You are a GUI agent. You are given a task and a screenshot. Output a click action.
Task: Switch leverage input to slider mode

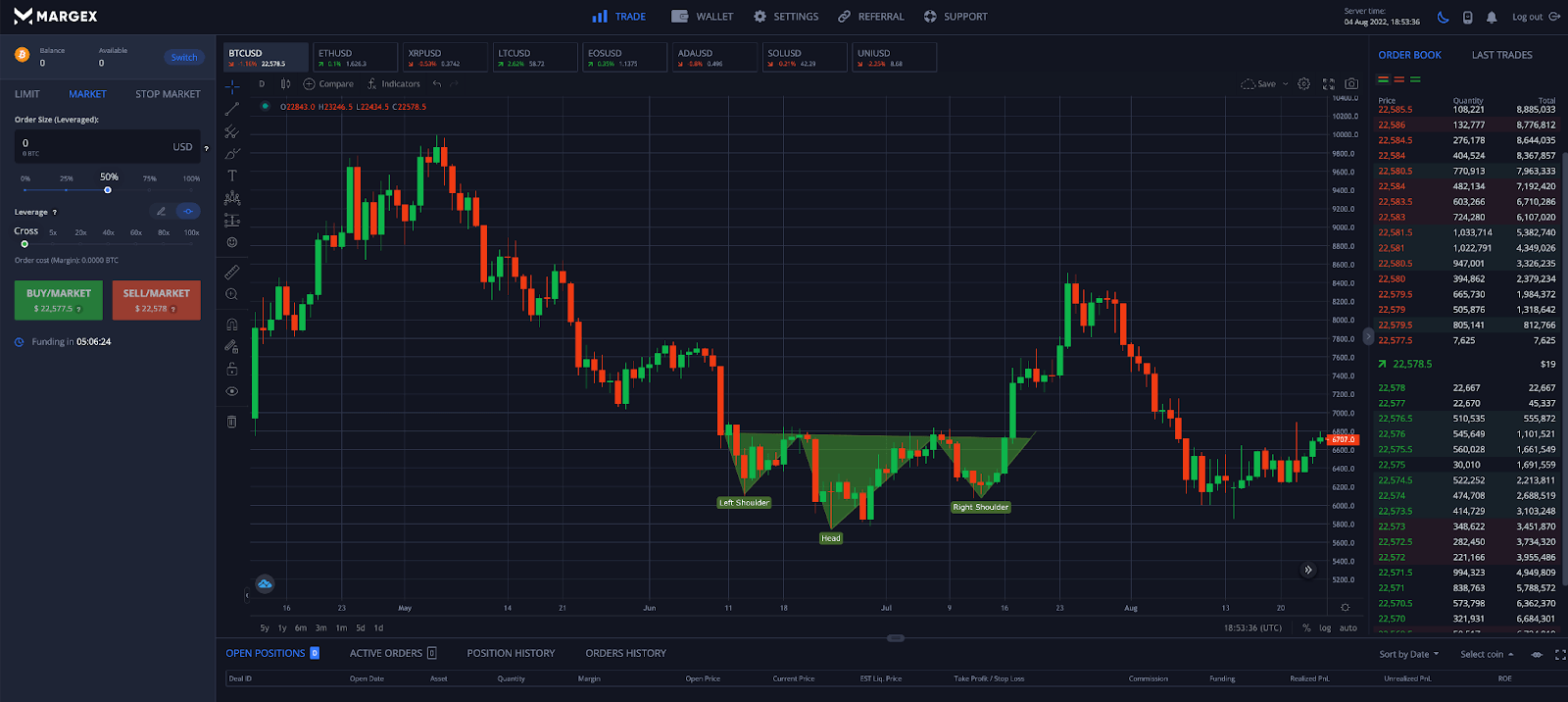point(188,212)
